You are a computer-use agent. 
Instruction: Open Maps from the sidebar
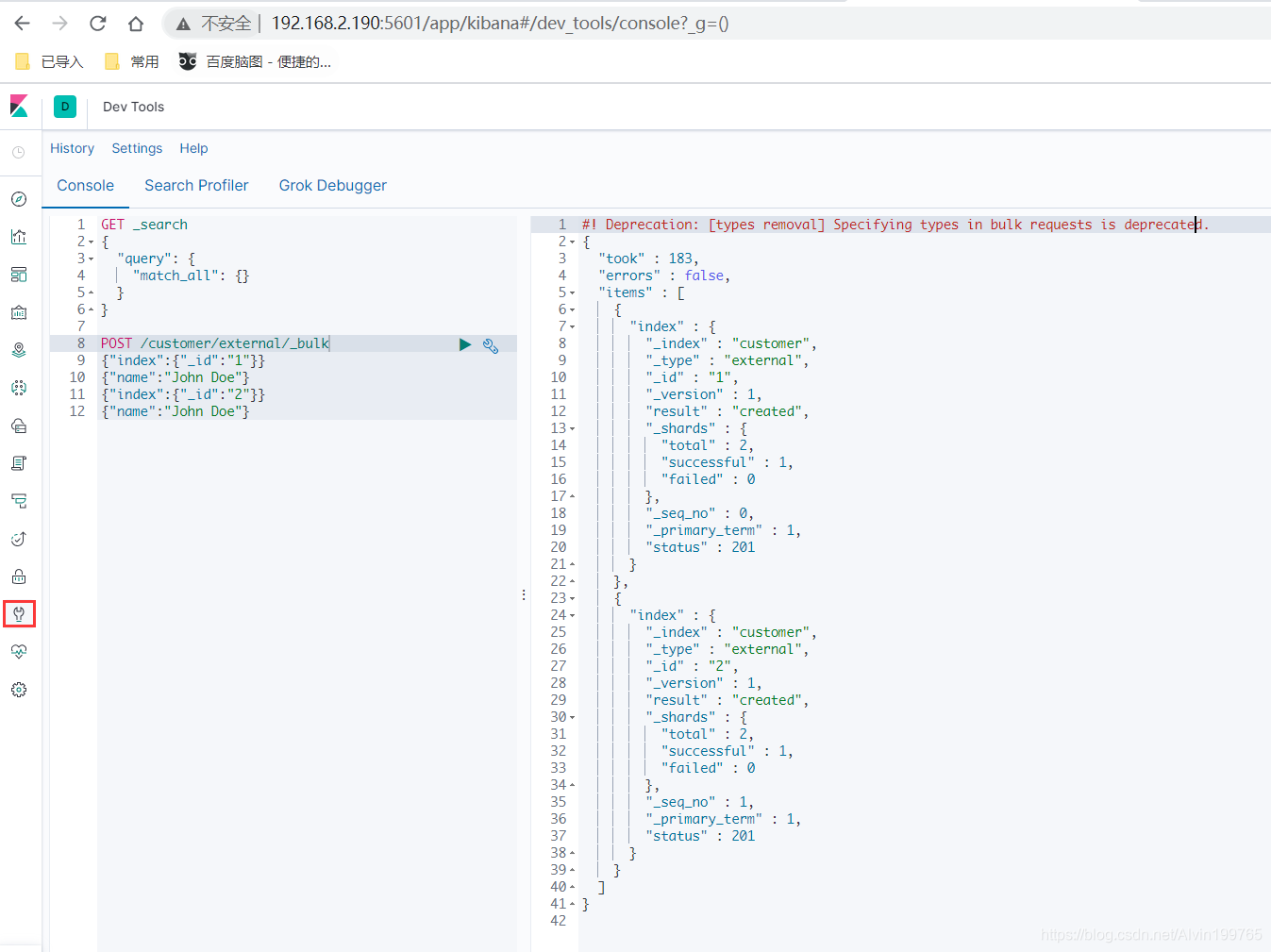19,350
